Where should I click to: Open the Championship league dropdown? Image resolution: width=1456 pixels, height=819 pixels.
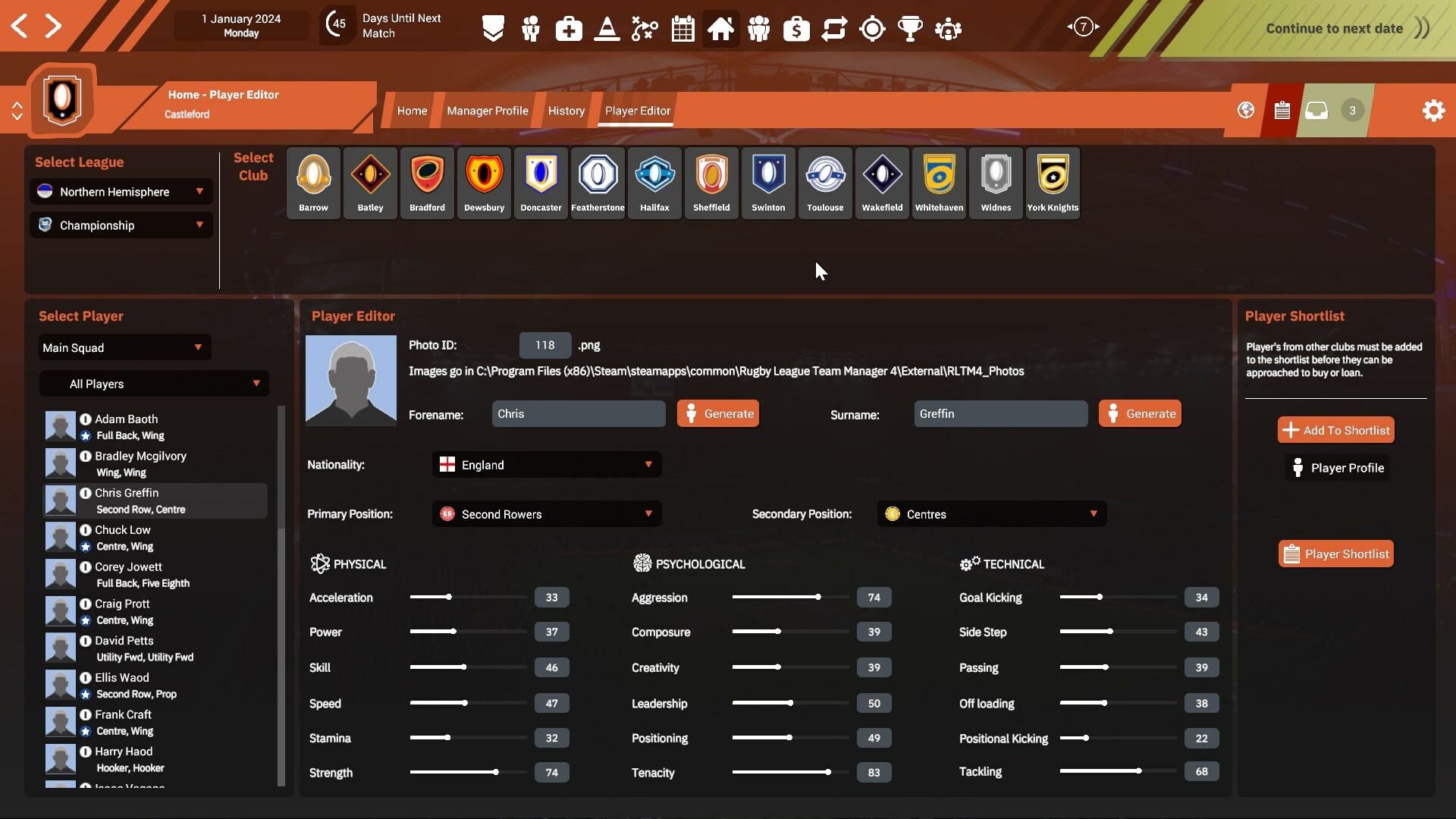point(121,224)
